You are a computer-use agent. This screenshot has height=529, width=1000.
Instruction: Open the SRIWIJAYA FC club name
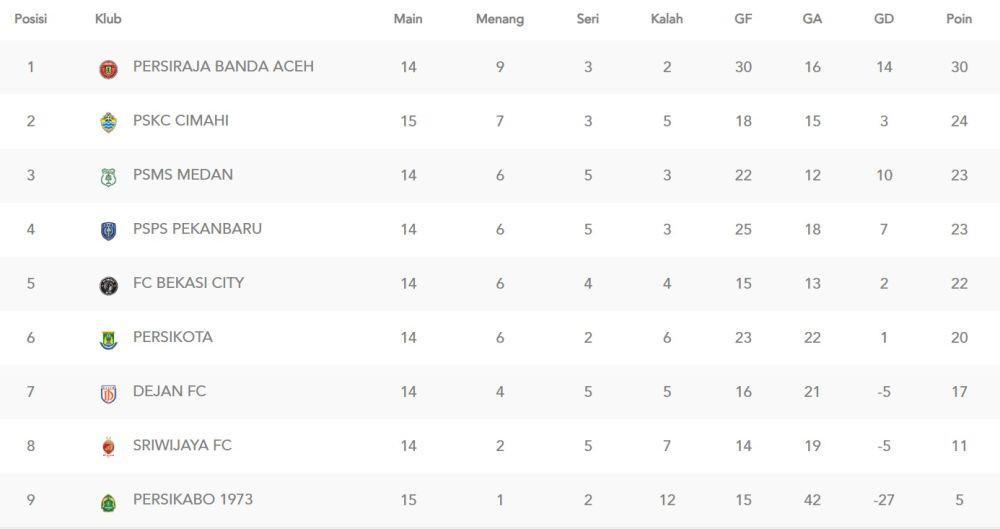pos(182,445)
